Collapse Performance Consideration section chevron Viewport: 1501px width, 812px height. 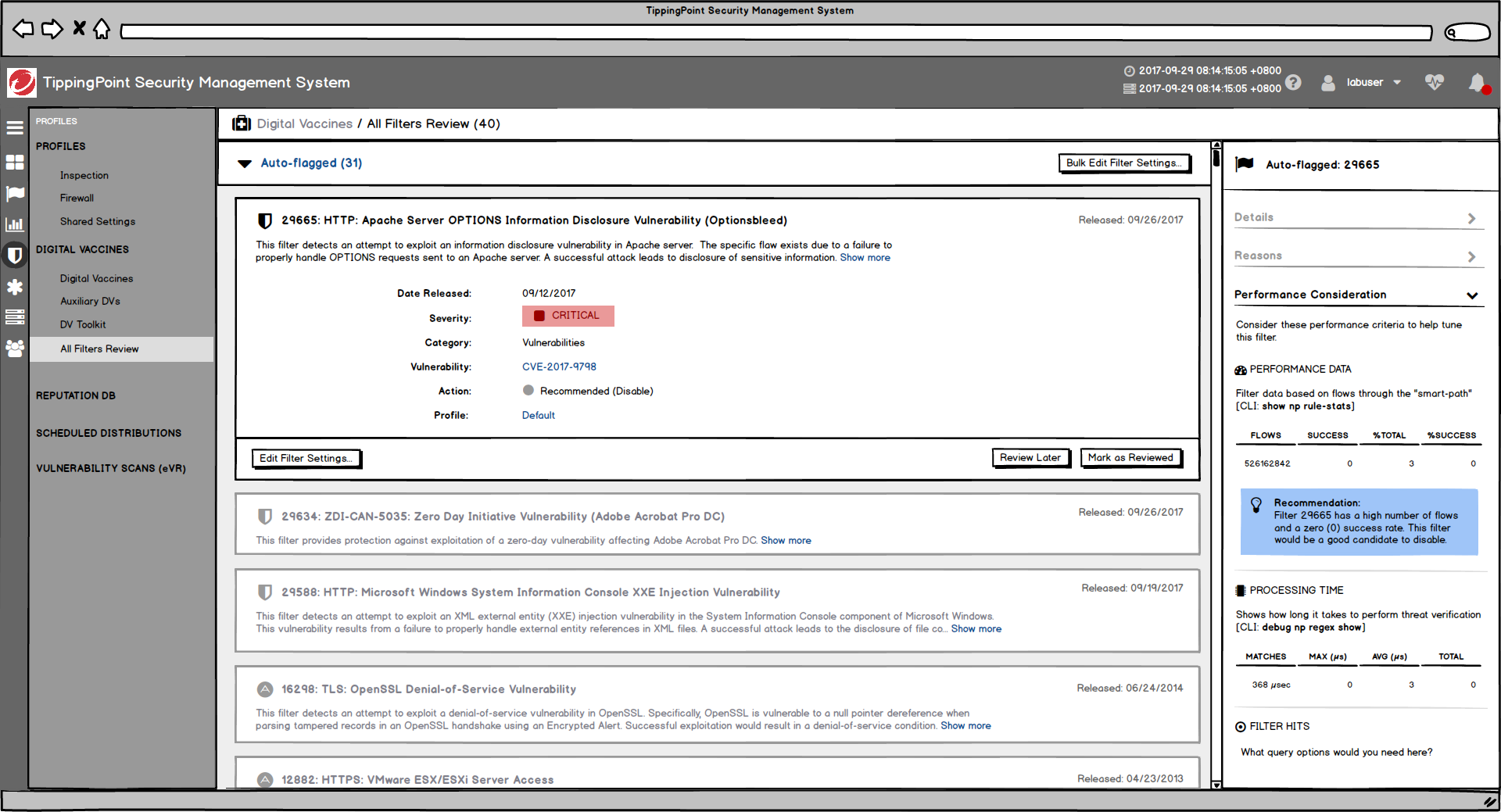[1472, 295]
